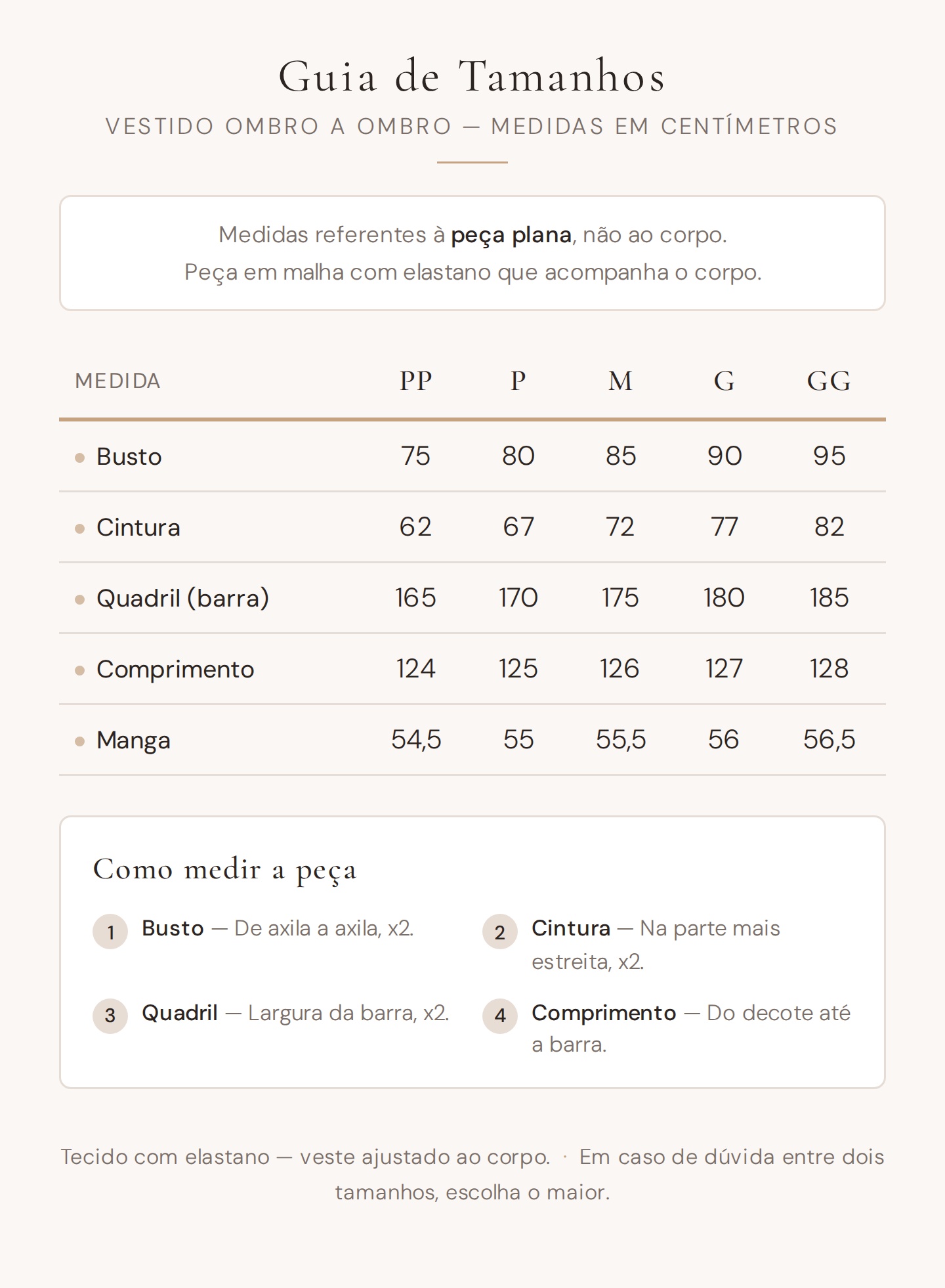This screenshot has height=1288, width=945.
Task: Click the number 3 circle beside Quadril
Action: (110, 1016)
